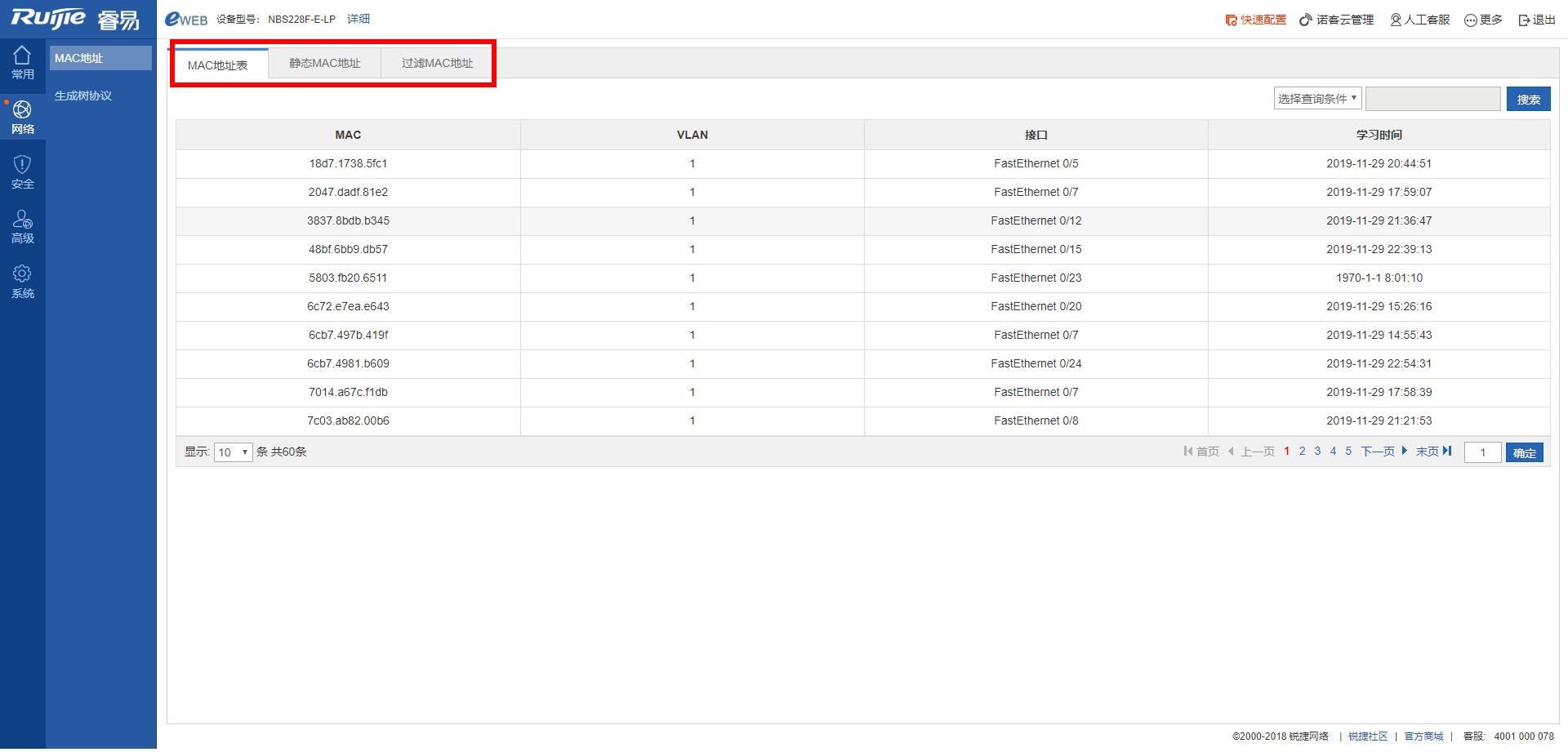Select 生成树协议 in the side menu
This screenshot has height=752, width=1568.
(83, 96)
